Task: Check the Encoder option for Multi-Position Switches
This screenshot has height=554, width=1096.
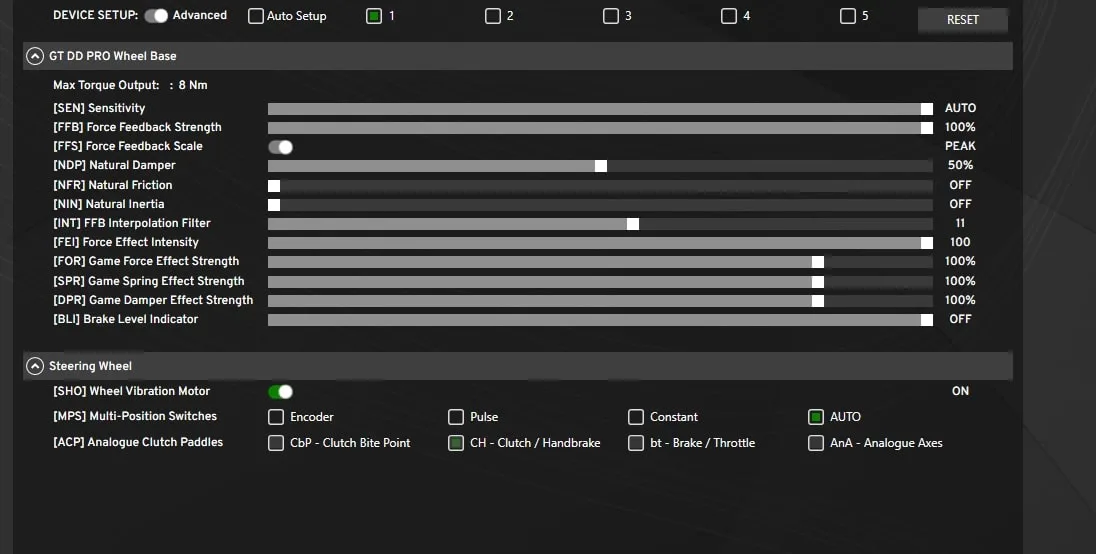Action: point(276,417)
